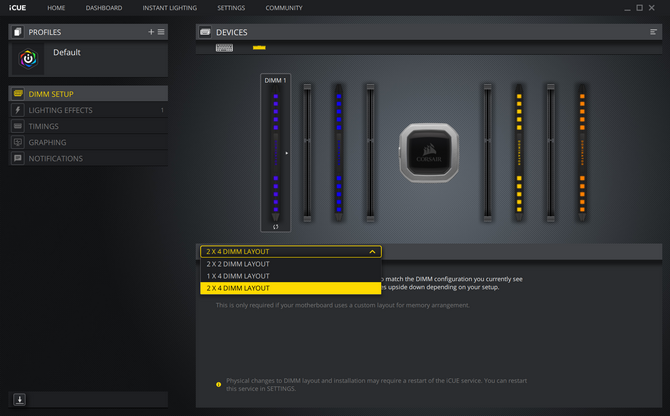The height and width of the screenshot is (416, 670).
Task: Select the empty slot left of the cooler
Action: pos(370,152)
